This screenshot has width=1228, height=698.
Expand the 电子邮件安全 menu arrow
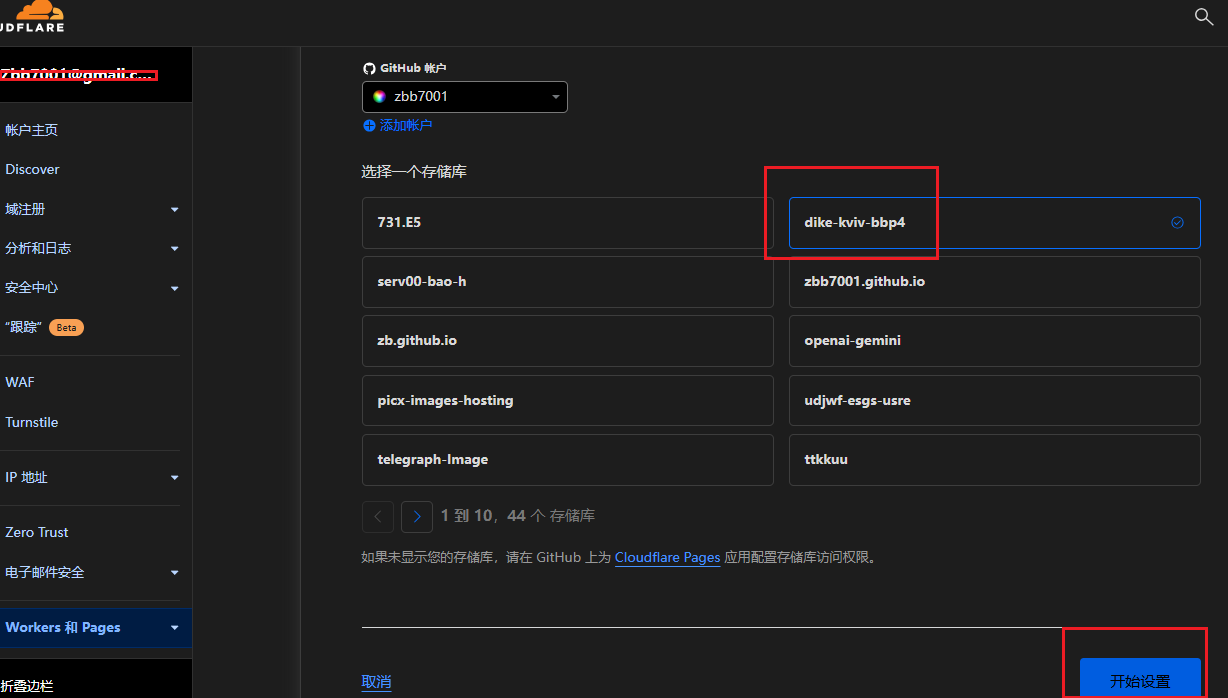(x=175, y=573)
